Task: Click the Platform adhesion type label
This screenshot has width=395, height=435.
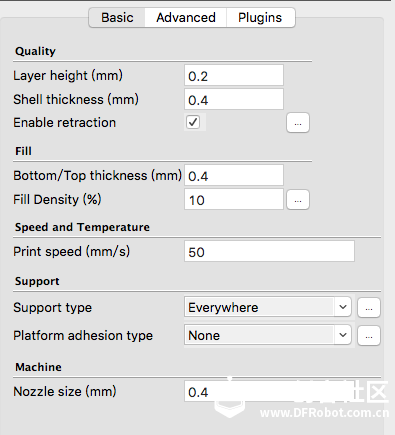Action: click(x=83, y=335)
